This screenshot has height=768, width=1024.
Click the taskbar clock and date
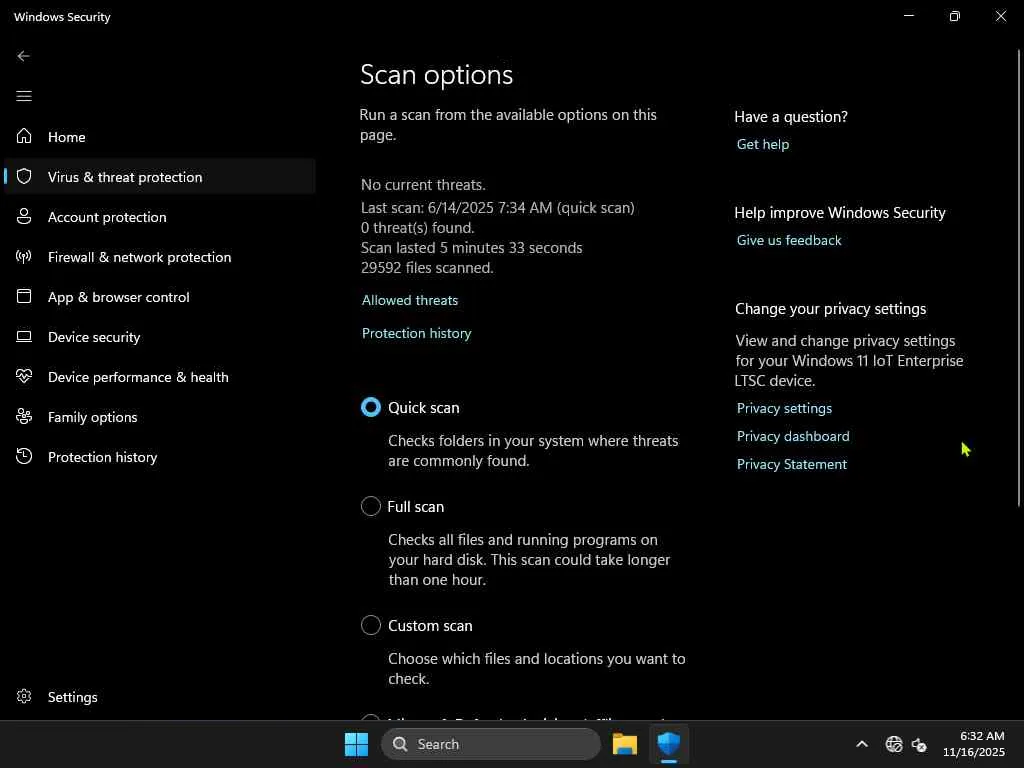click(974, 744)
